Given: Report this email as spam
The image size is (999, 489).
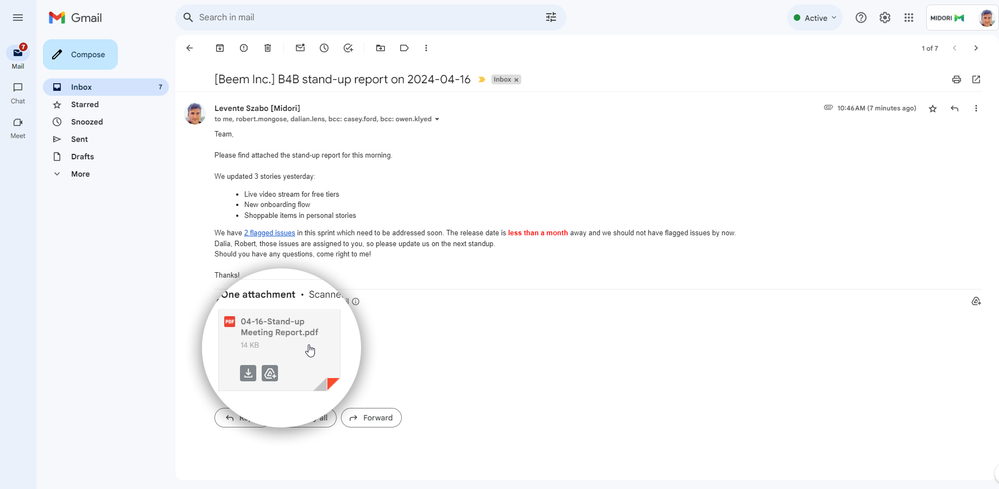Looking at the screenshot, I should [244, 48].
